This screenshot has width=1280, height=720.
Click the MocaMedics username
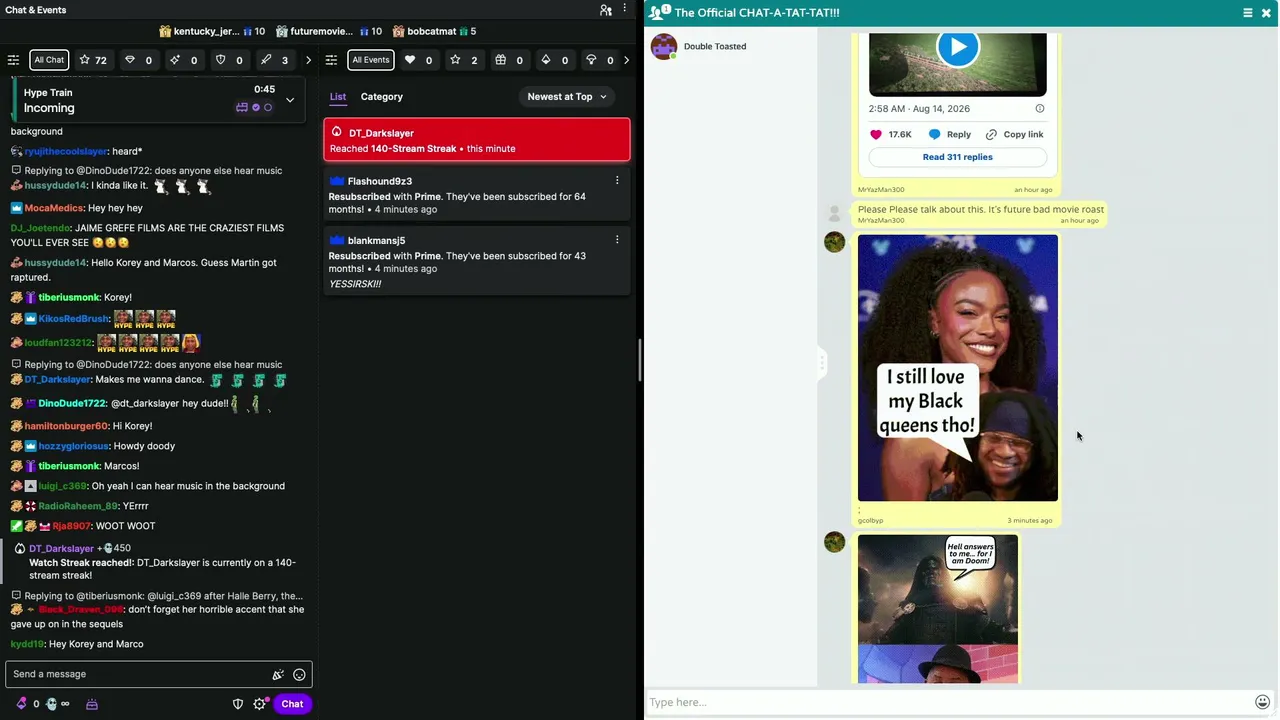[53, 208]
